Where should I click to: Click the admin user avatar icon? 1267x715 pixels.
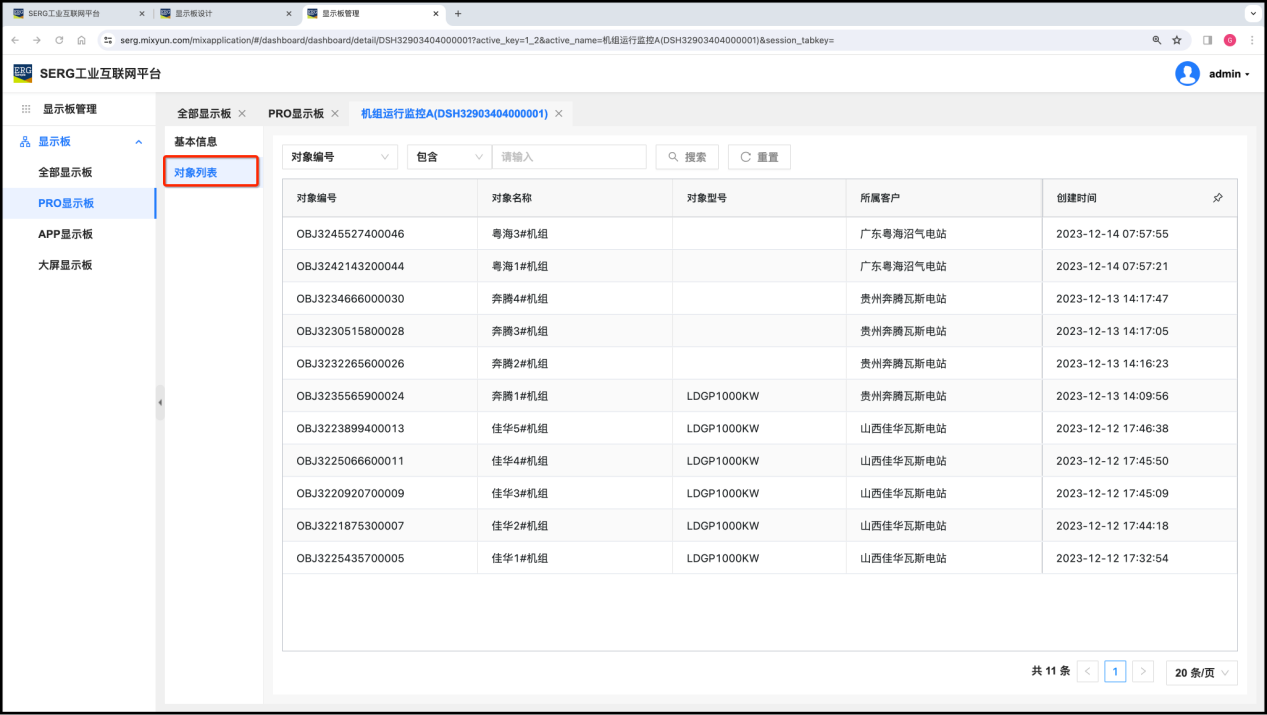click(x=1187, y=74)
